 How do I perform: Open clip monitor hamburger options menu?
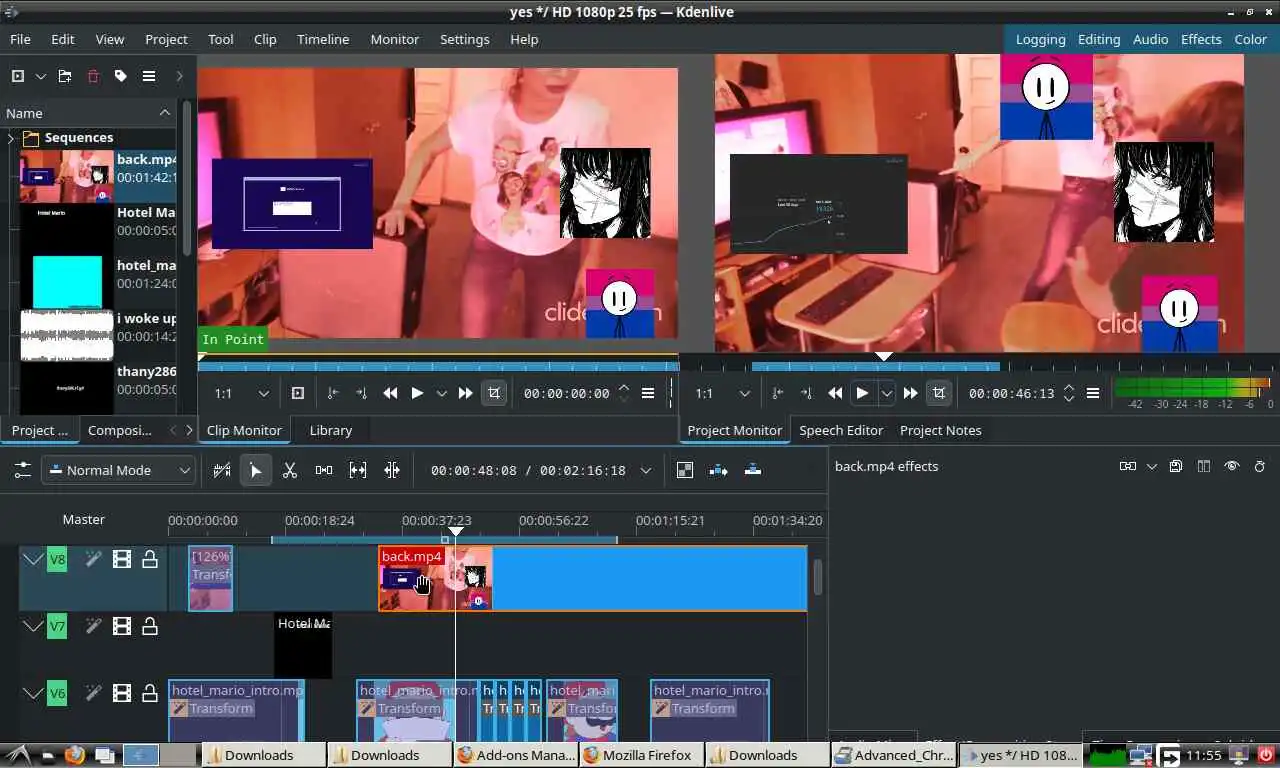tap(648, 393)
